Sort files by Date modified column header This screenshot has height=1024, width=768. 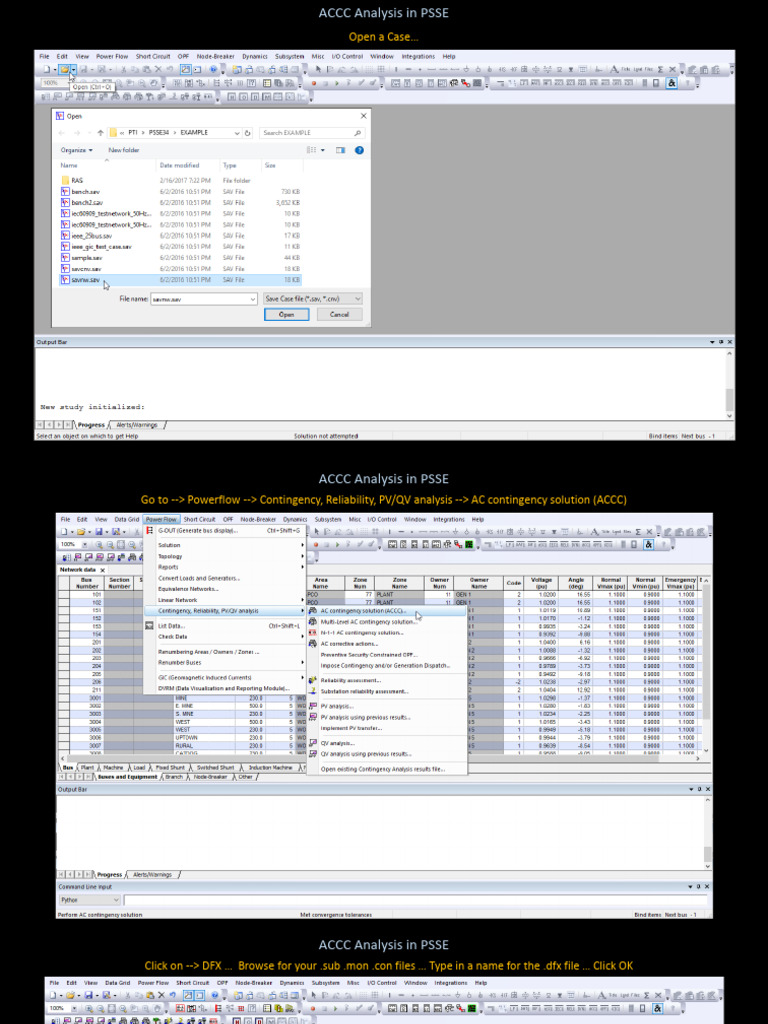(x=179, y=165)
